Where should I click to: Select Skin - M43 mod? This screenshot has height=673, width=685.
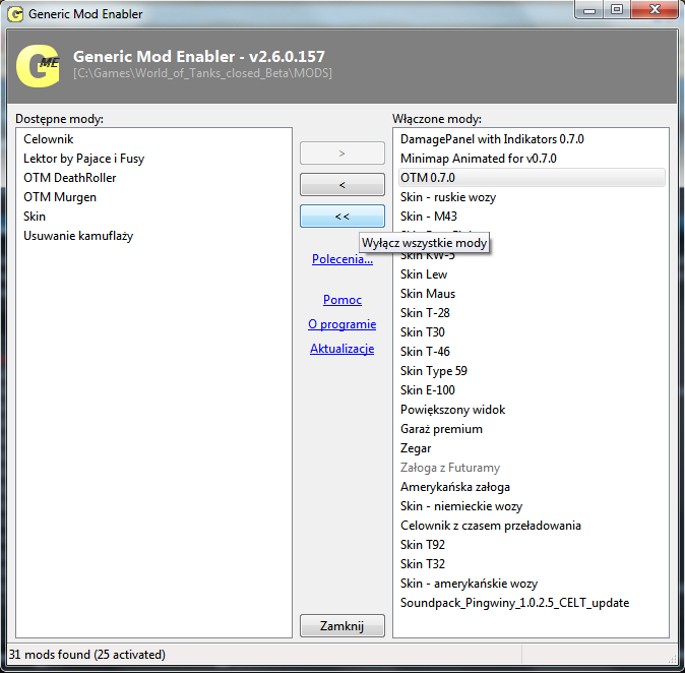point(429,216)
